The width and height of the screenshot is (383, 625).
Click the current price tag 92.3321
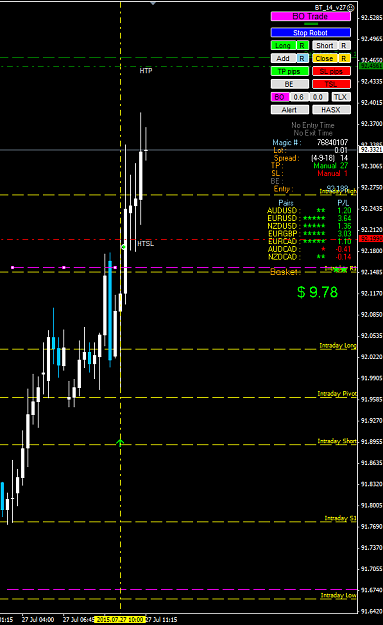click(371, 150)
